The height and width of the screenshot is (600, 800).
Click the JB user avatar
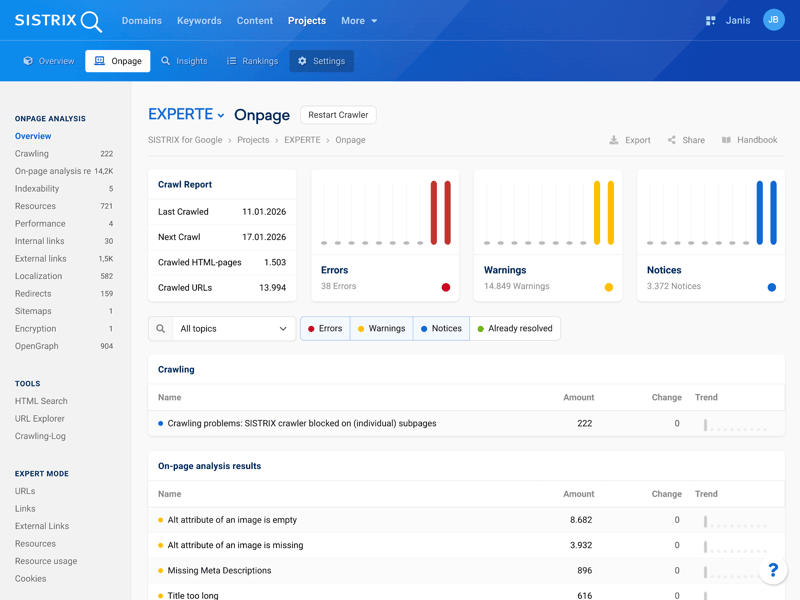click(x=773, y=20)
